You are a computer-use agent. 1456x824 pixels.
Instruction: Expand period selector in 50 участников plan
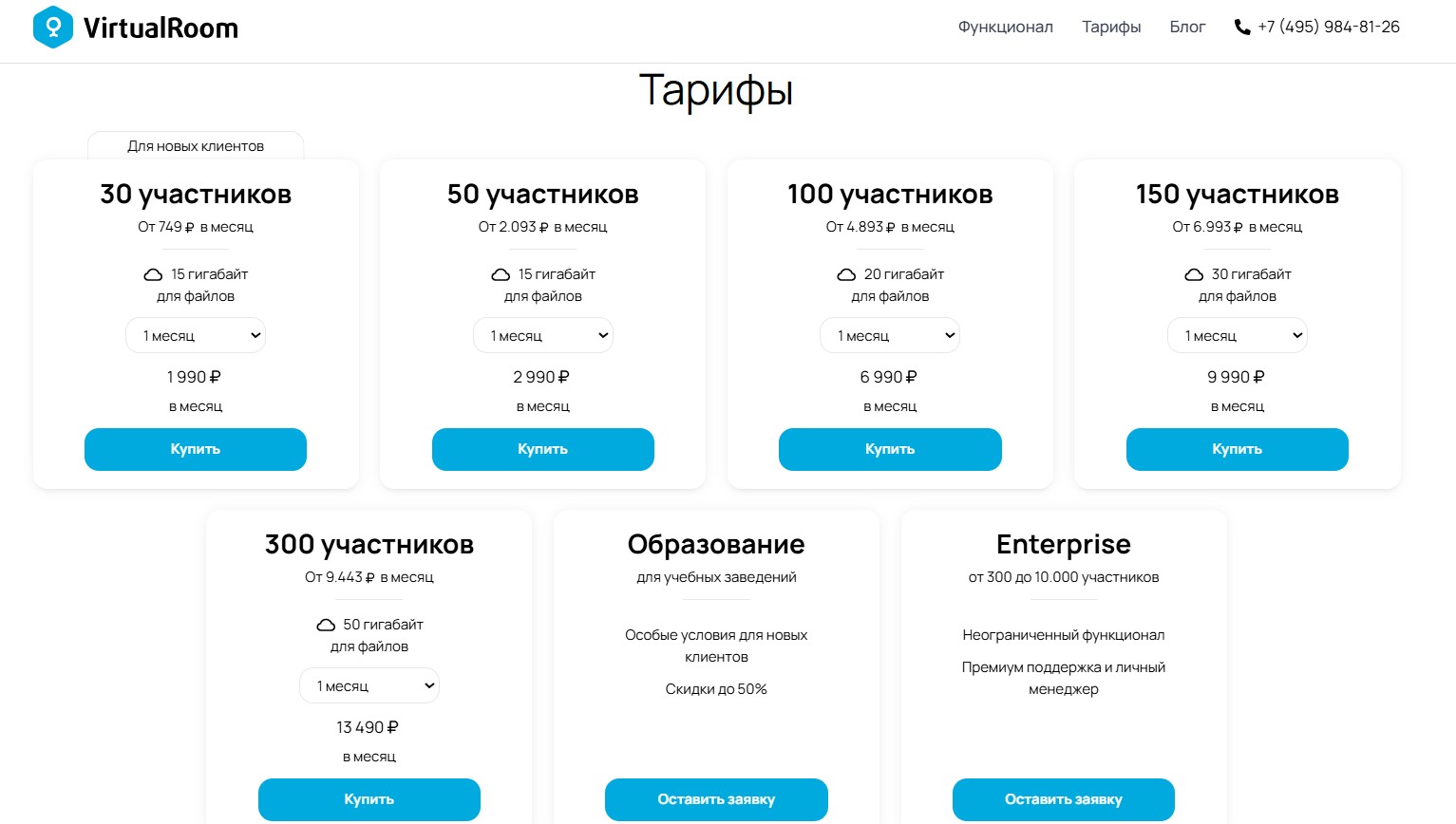click(x=543, y=335)
